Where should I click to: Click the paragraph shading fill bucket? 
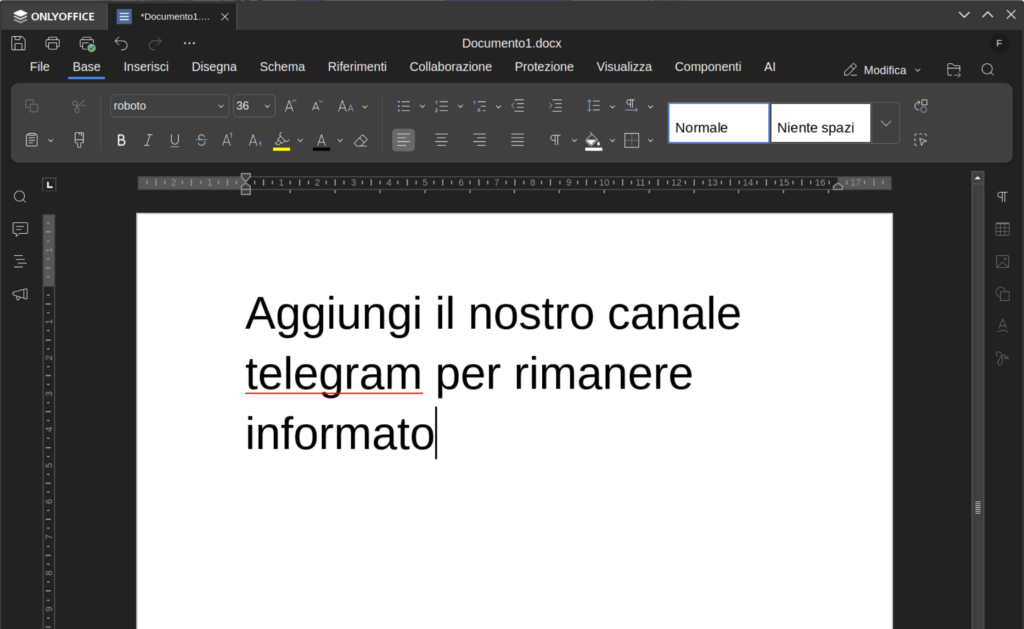(593, 140)
